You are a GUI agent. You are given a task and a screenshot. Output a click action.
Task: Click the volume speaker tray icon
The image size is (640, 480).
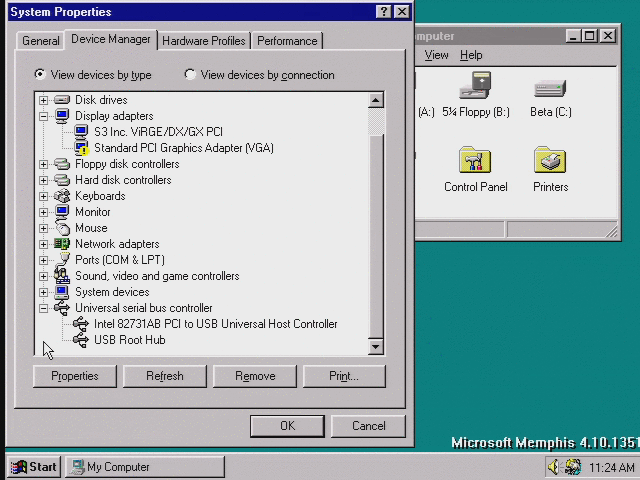pyautogui.click(x=554, y=467)
